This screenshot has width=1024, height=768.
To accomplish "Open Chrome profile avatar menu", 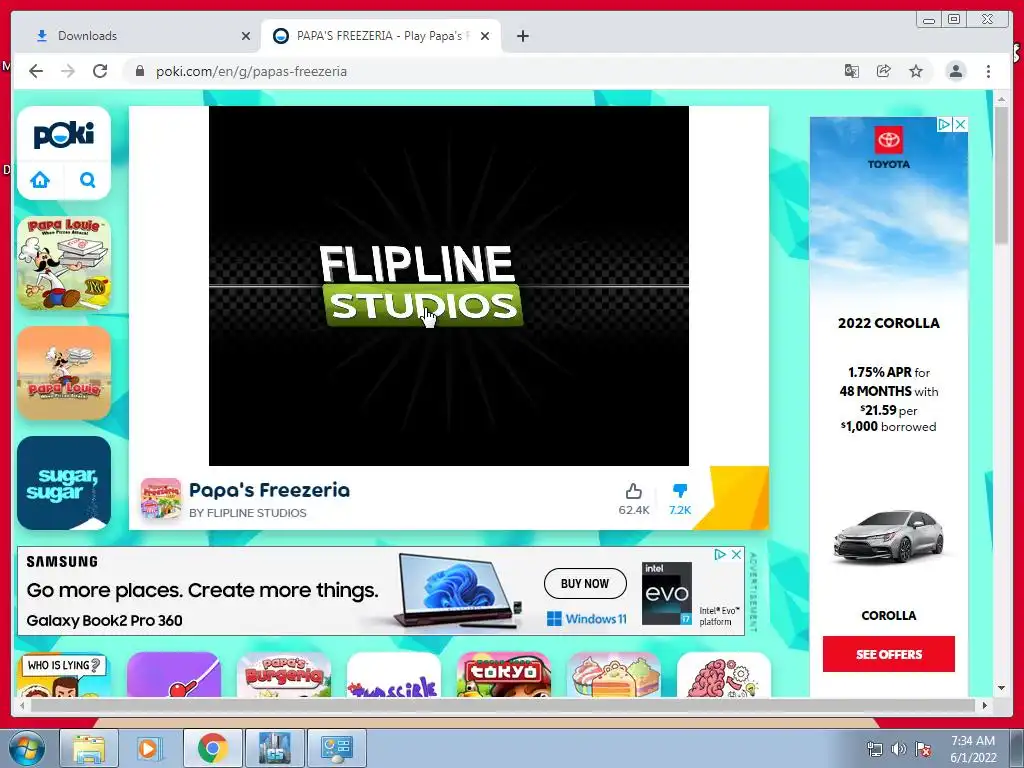I will point(955,71).
